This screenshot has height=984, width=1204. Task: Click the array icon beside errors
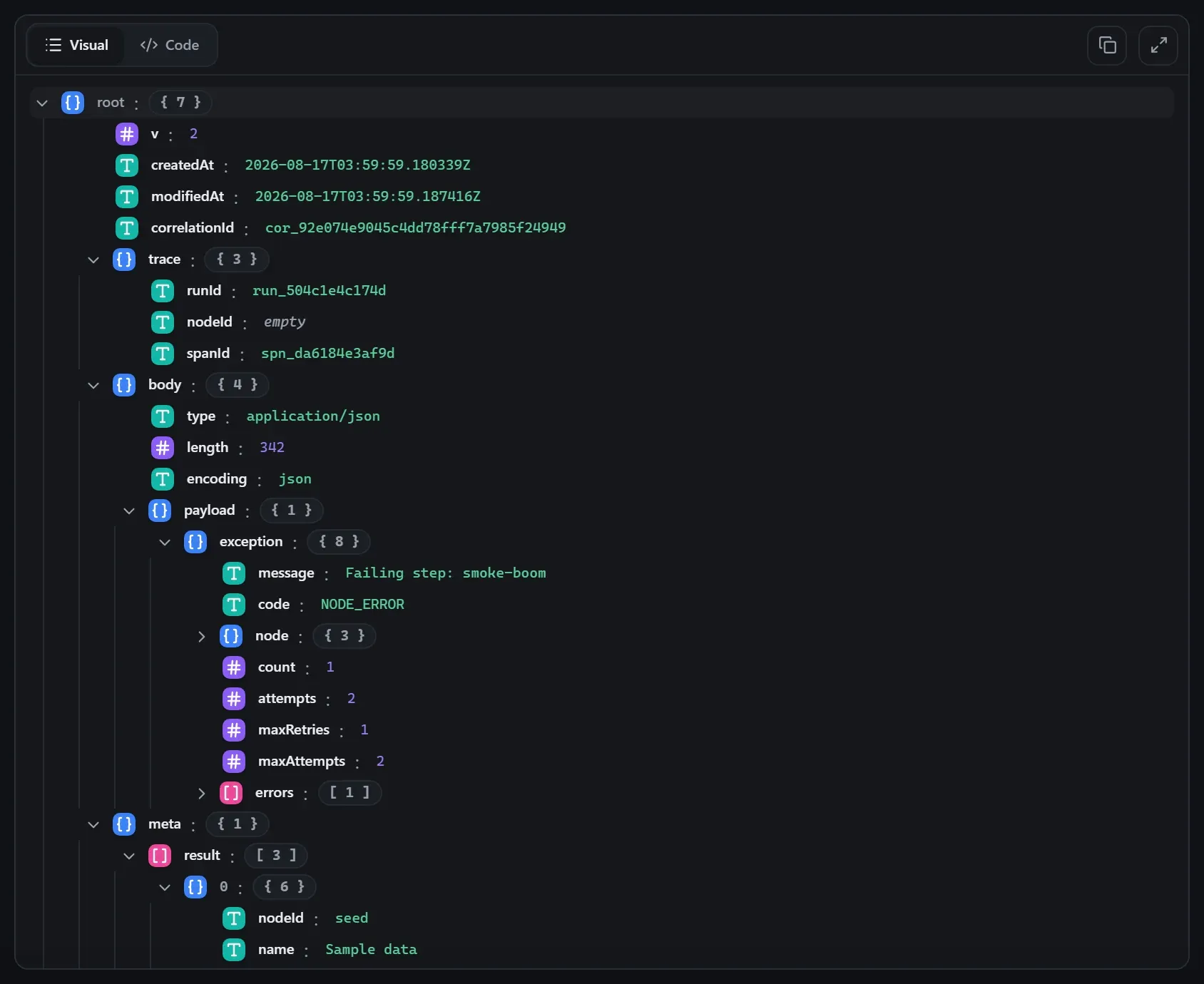point(231,793)
